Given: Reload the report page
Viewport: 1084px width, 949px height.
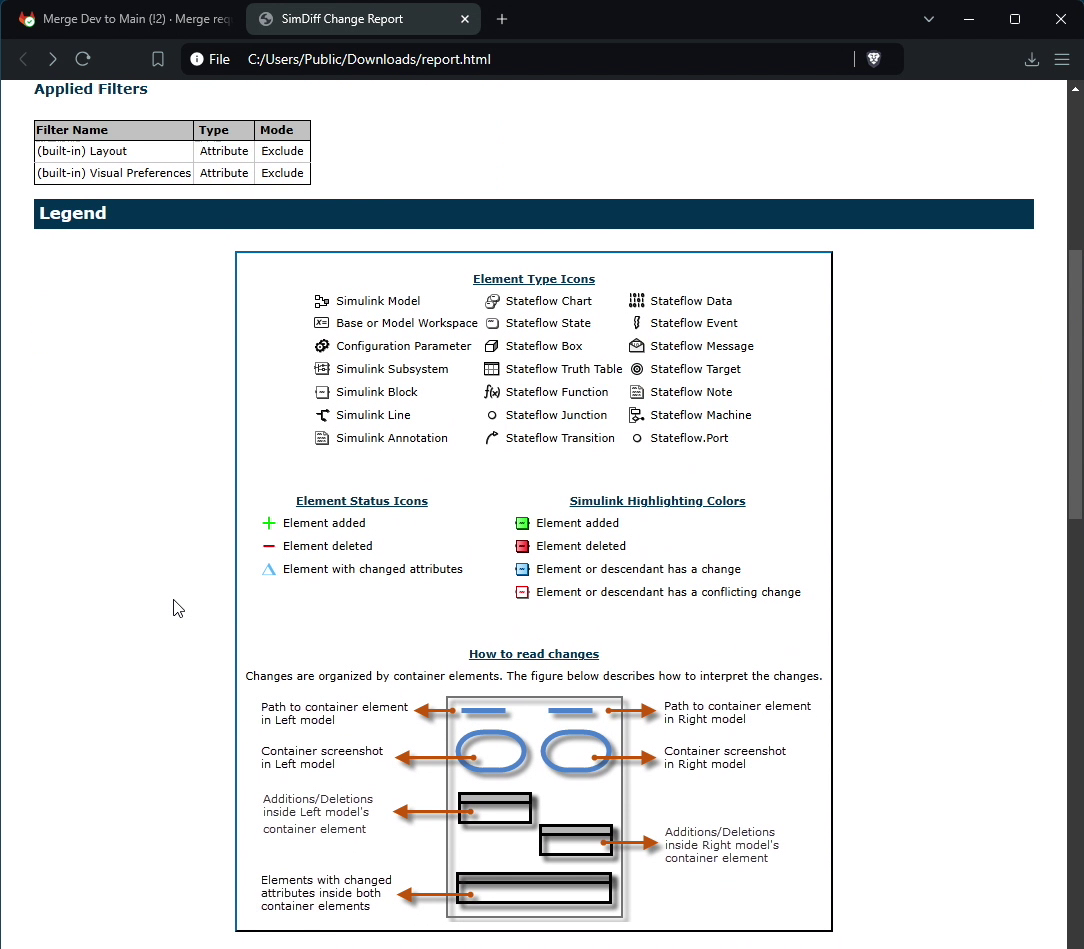Looking at the screenshot, I should click(83, 59).
